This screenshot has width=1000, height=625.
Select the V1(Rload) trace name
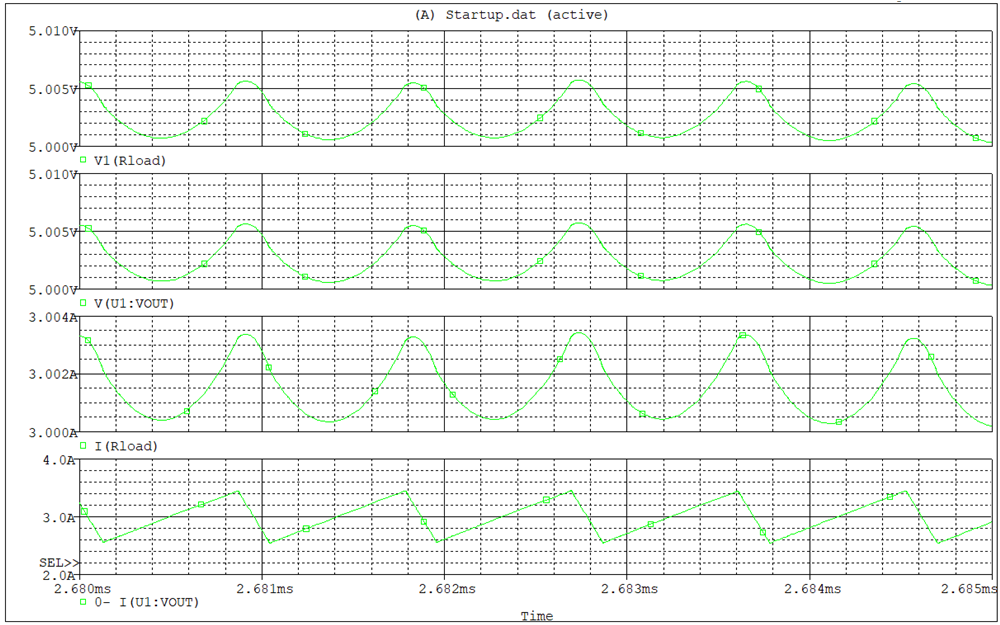tap(129, 160)
